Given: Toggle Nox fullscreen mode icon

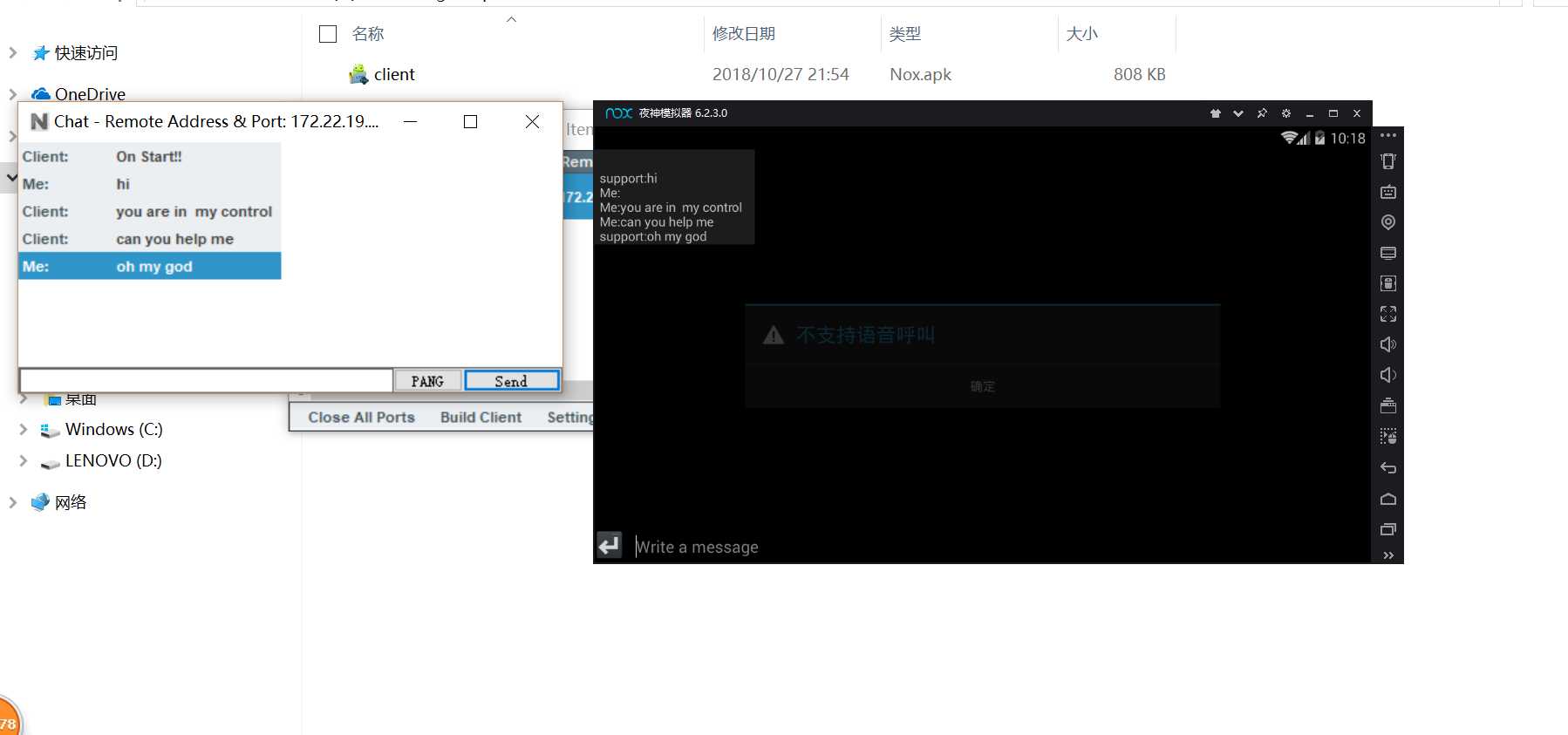Looking at the screenshot, I should tap(1388, 314).
